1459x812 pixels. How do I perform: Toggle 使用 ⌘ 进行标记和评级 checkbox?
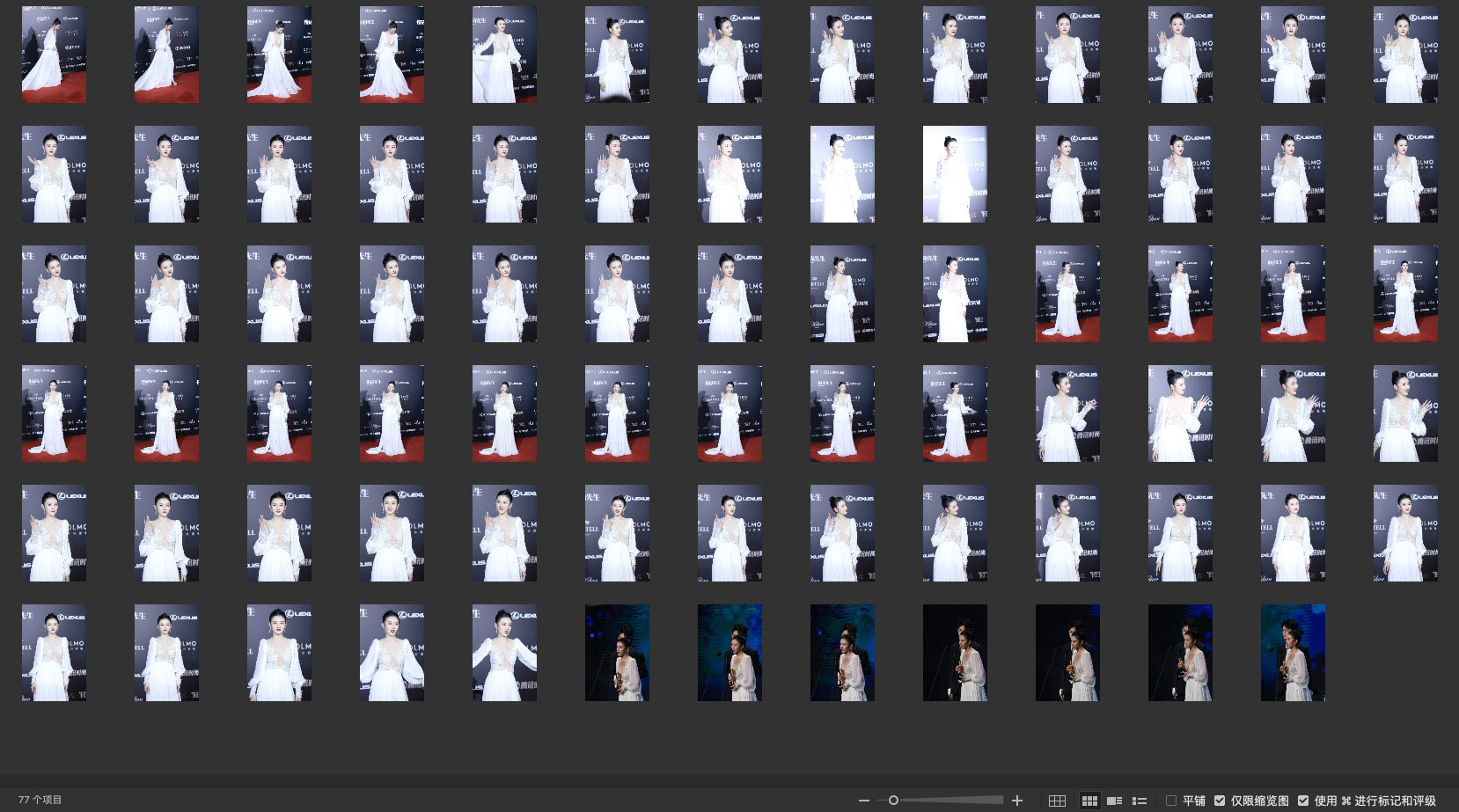coord(1303,801)
